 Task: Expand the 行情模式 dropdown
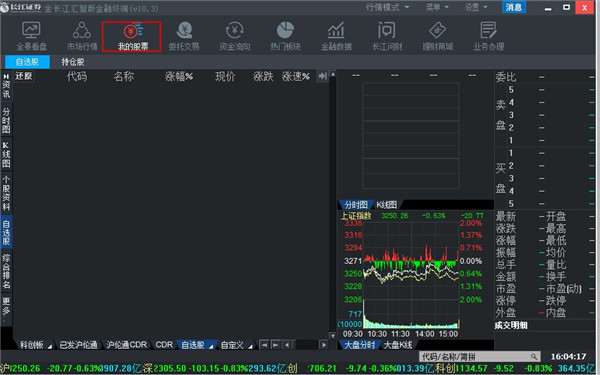coord(387,7)
